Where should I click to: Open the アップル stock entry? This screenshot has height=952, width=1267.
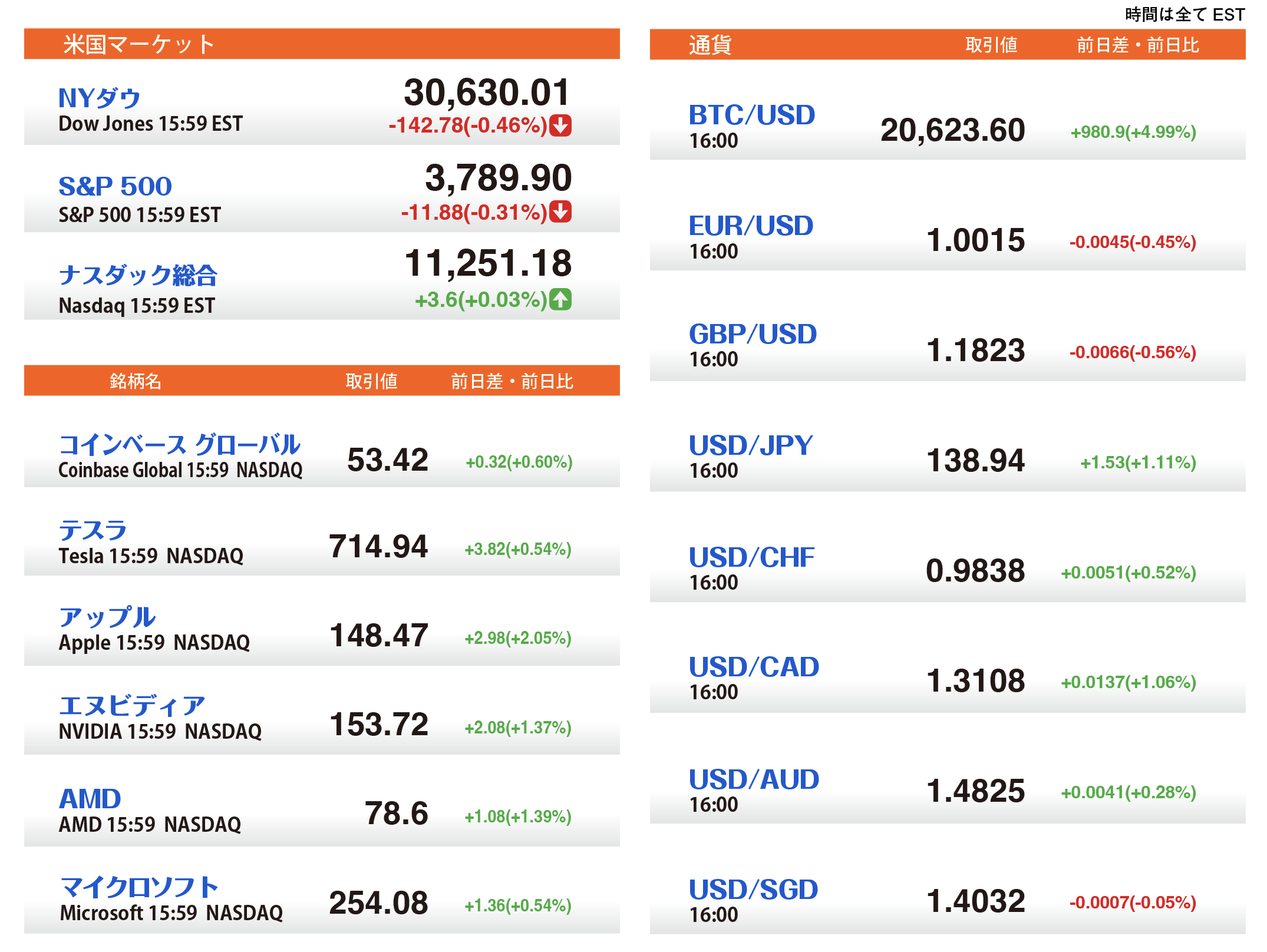click(x=107, y=617)
